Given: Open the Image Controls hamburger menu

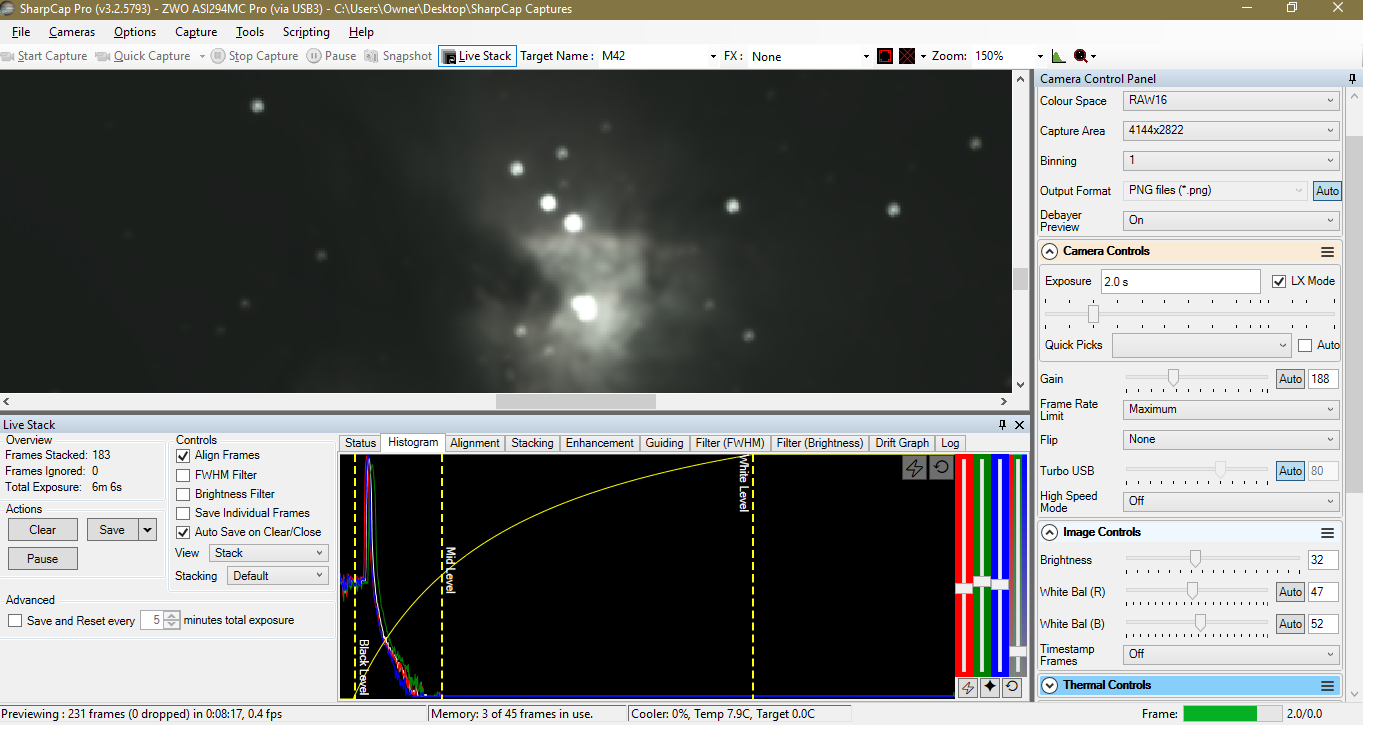Looking at the screenshot, I should (x=1328, y=533).
